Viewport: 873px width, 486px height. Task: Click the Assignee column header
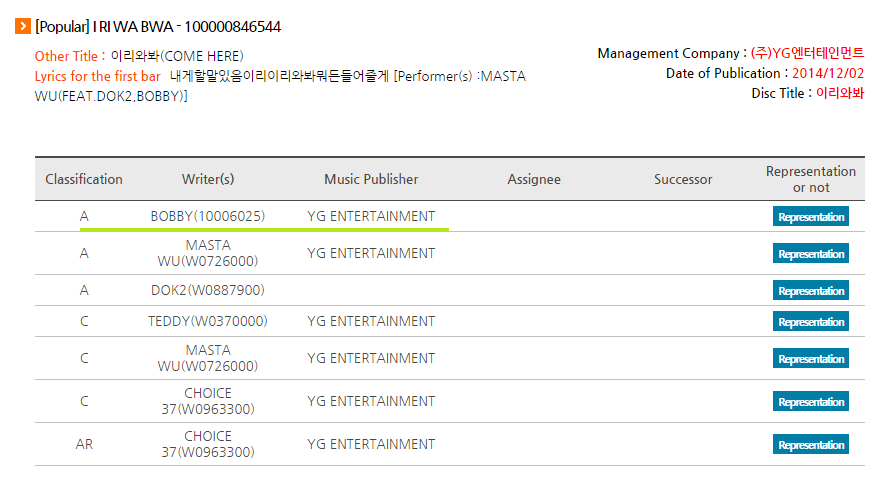point(534,179)
